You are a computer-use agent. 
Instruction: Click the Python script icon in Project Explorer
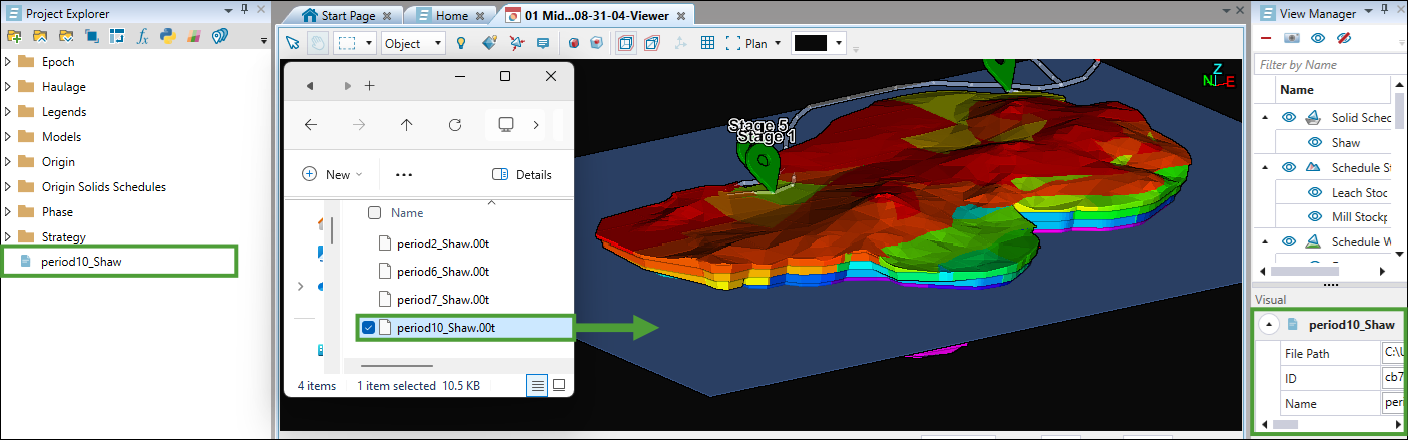point(168,37)
